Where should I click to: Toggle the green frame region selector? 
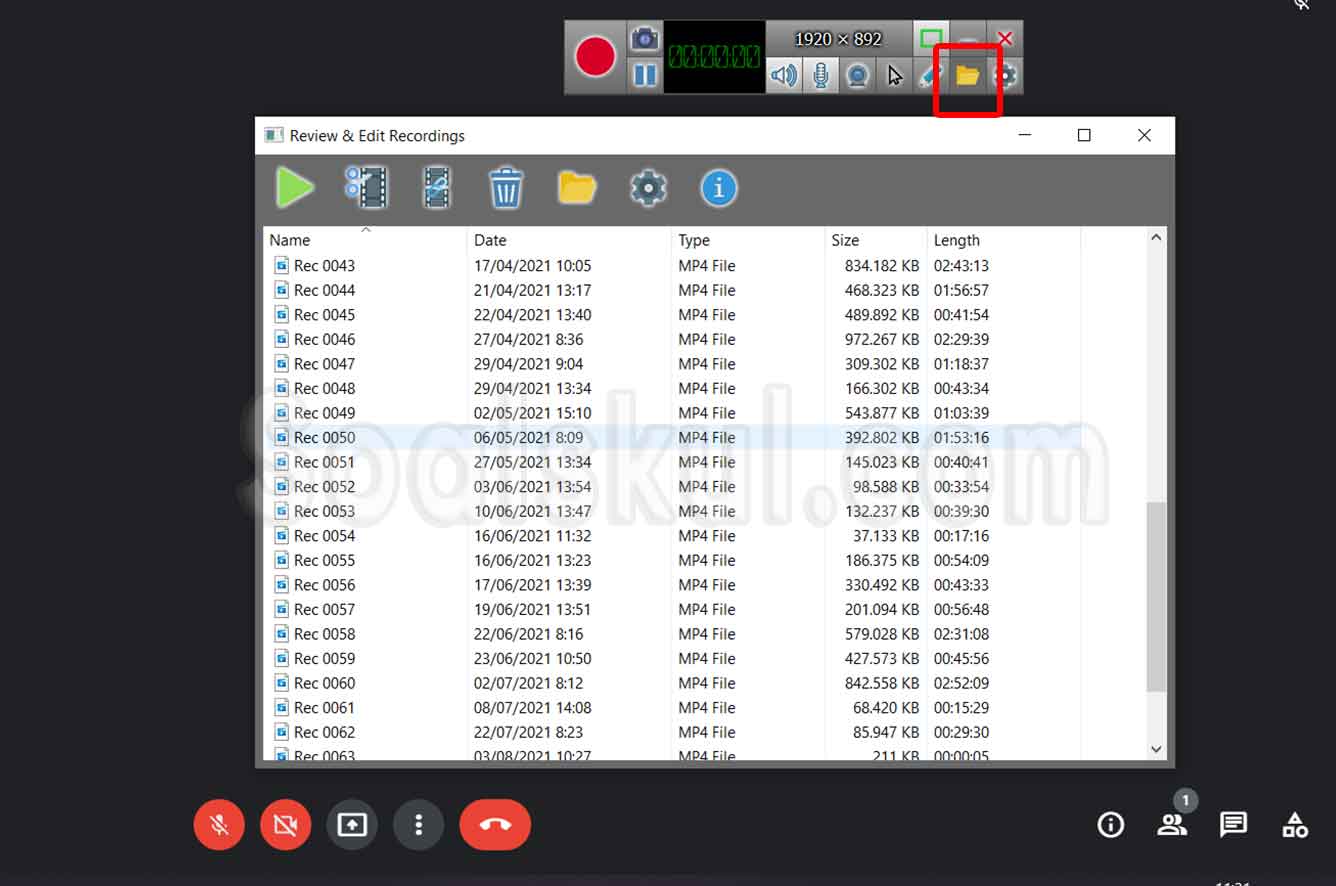click(932, 38)
